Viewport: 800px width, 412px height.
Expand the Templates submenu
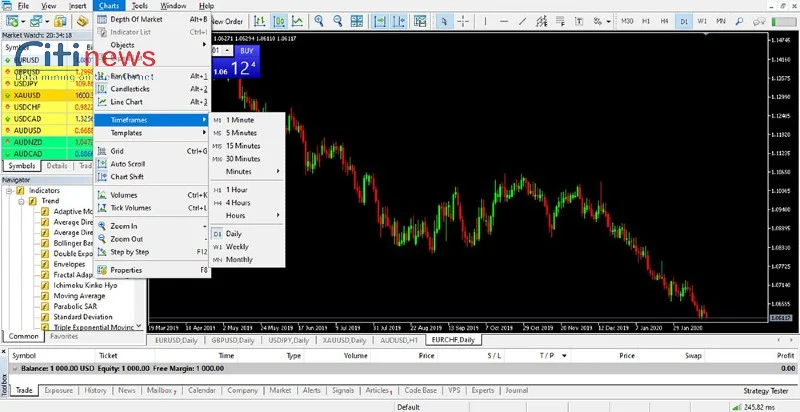(x=152, y=133)
